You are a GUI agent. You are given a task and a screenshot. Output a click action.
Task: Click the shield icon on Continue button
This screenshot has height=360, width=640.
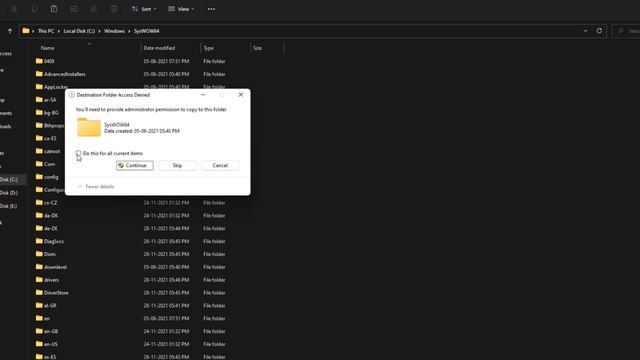pos(121,165)
